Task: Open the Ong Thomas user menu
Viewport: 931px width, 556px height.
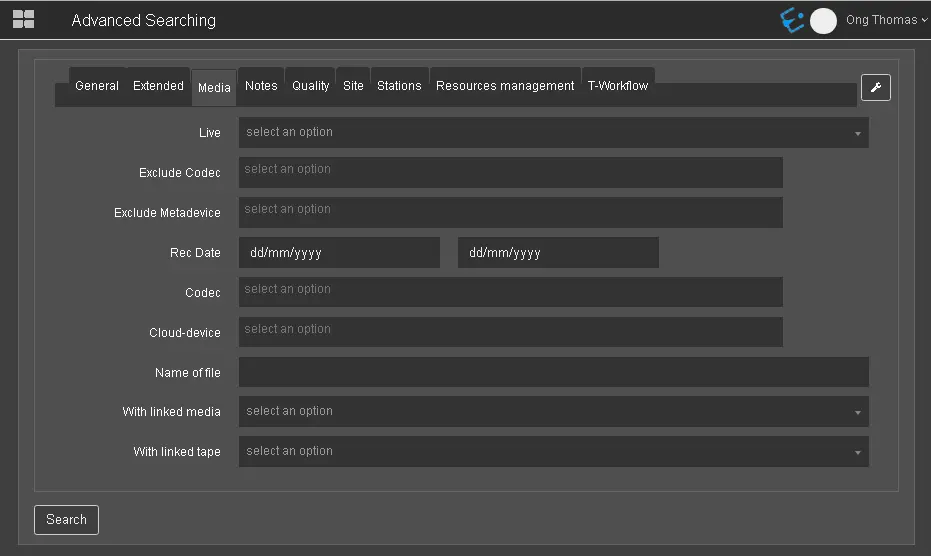Action: click(886, 20)
